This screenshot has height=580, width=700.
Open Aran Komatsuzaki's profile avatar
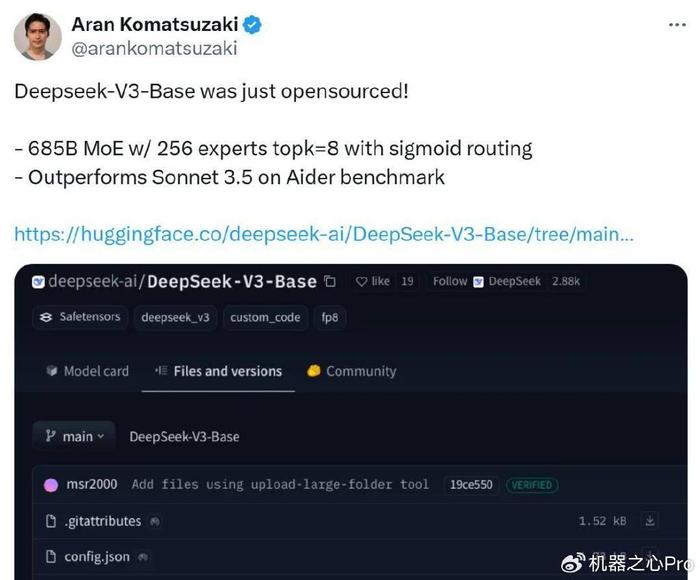click(x=38, y=37)
